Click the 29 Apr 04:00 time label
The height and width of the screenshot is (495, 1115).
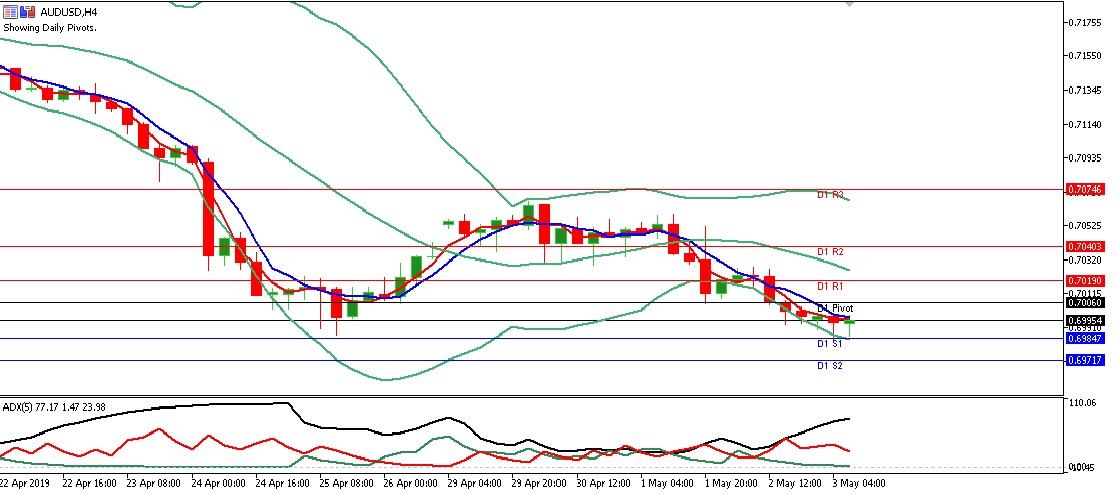coord(475,484)
